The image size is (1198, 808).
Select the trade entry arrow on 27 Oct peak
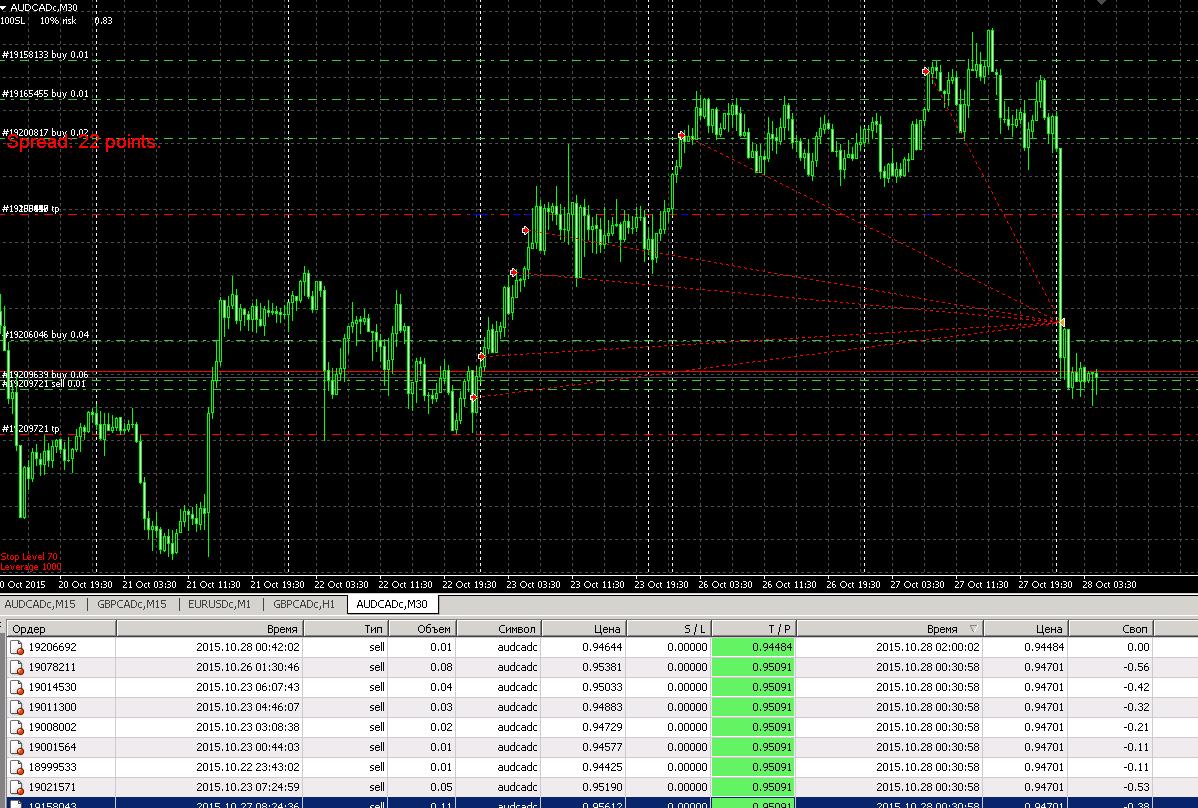pyautogui.click(x=925, y=71)
